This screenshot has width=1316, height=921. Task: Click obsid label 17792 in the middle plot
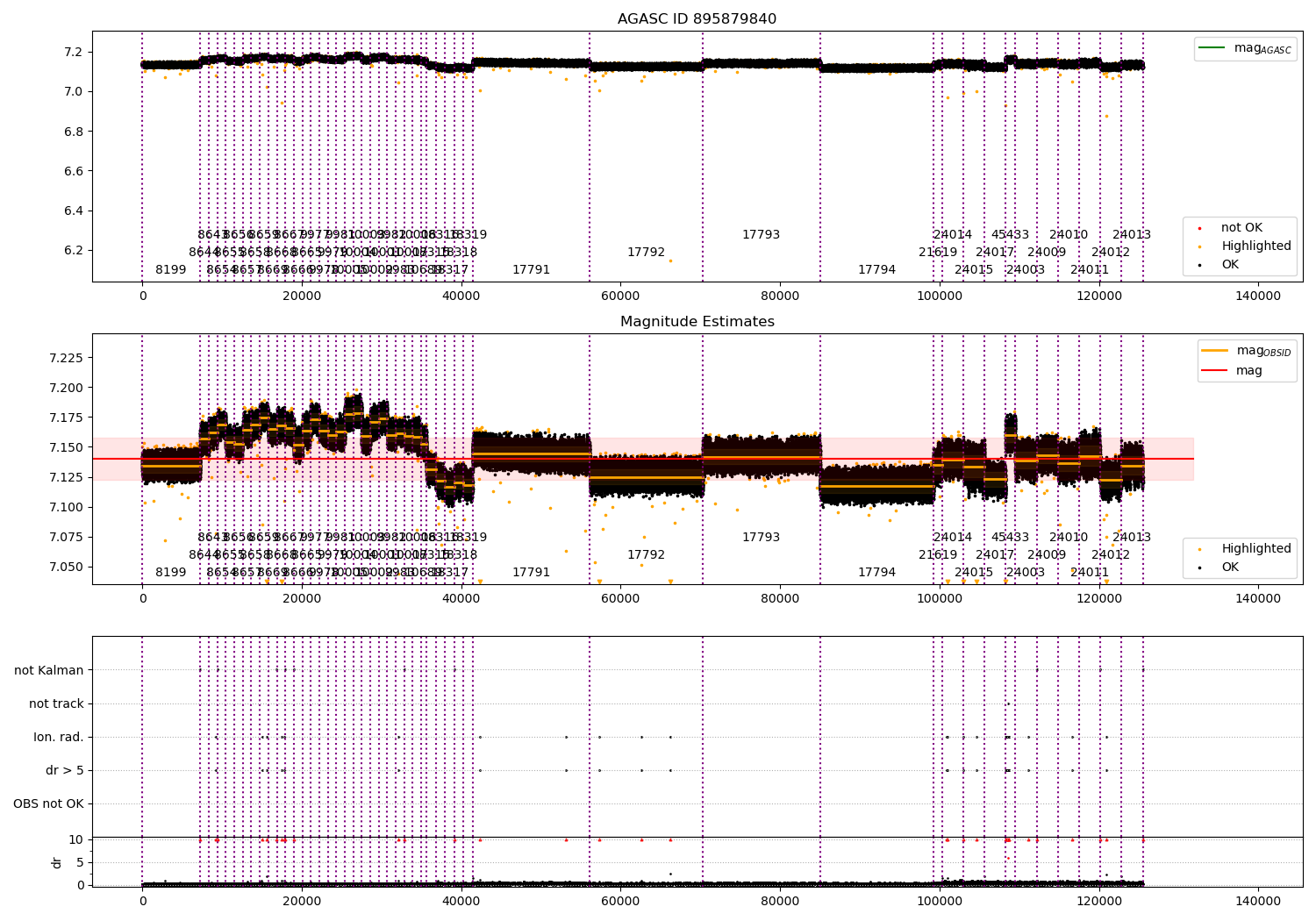tap(646, 555)
